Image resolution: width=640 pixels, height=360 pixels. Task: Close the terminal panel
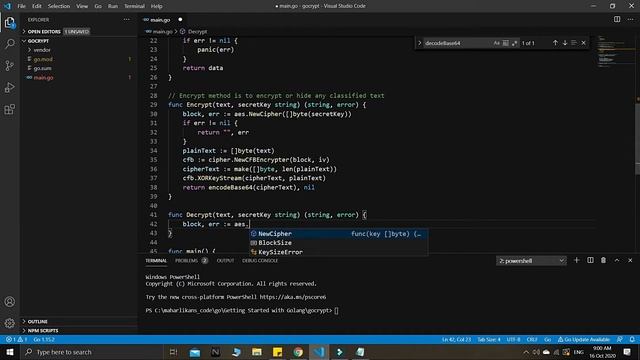pyautogui.click(x=630, y=260)
